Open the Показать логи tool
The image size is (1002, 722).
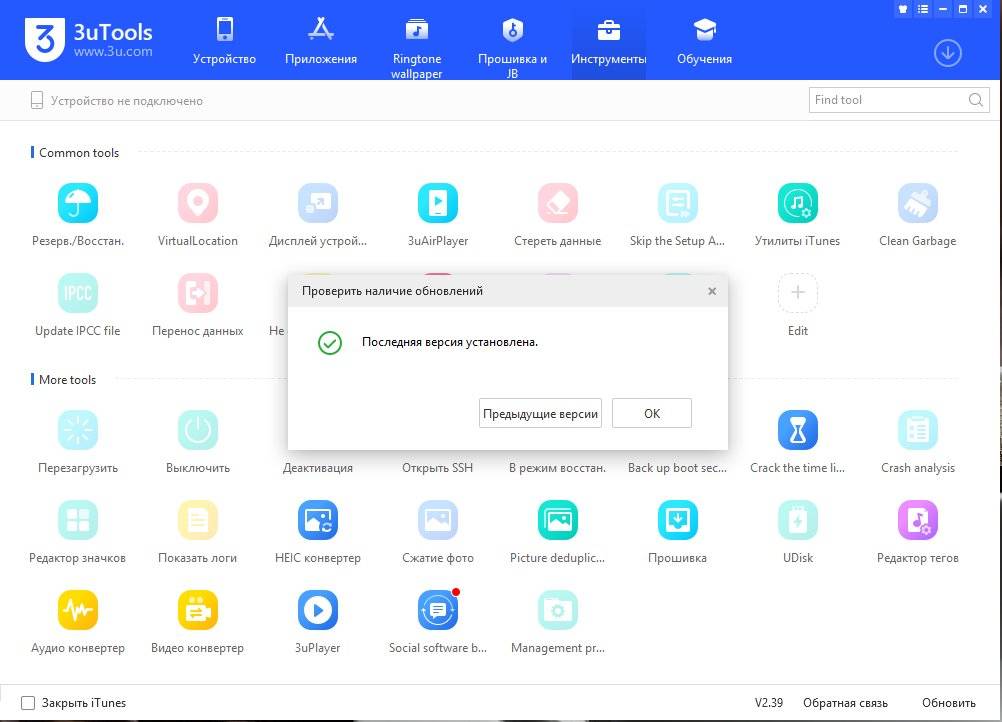tap(197, 520)
